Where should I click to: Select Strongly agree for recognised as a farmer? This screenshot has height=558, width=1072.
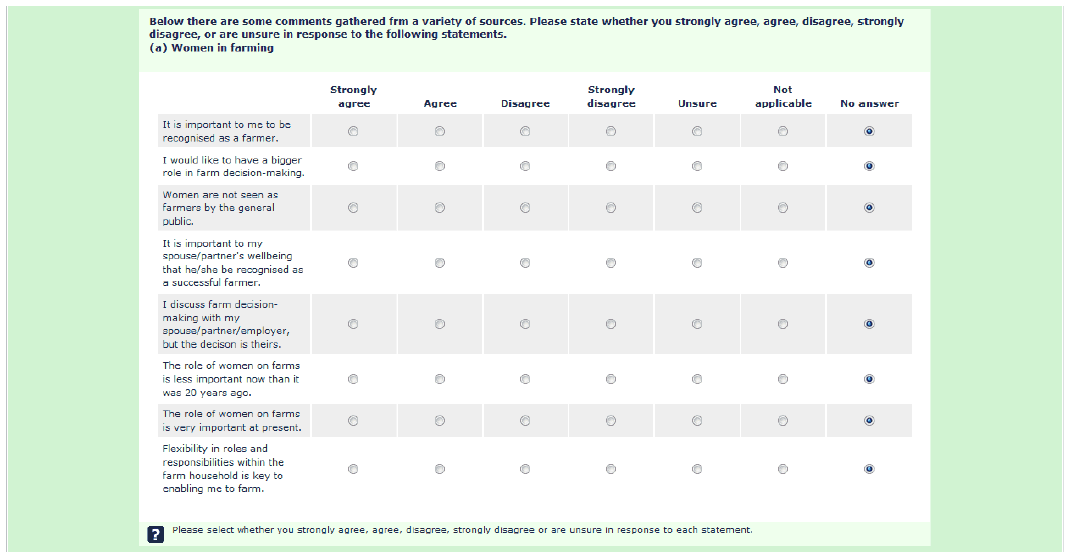(353, 131)
